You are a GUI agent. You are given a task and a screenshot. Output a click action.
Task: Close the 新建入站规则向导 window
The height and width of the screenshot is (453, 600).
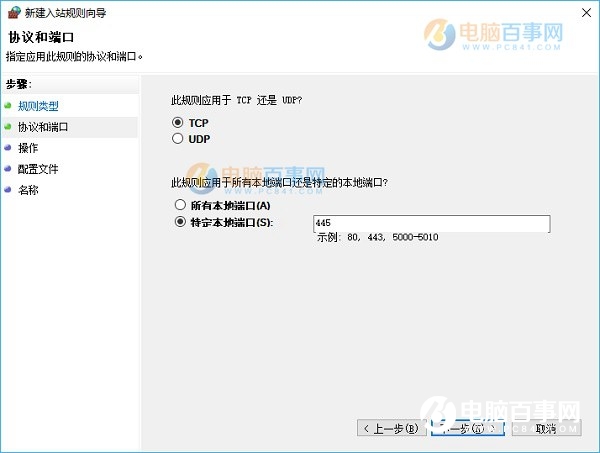pos(586,13)
